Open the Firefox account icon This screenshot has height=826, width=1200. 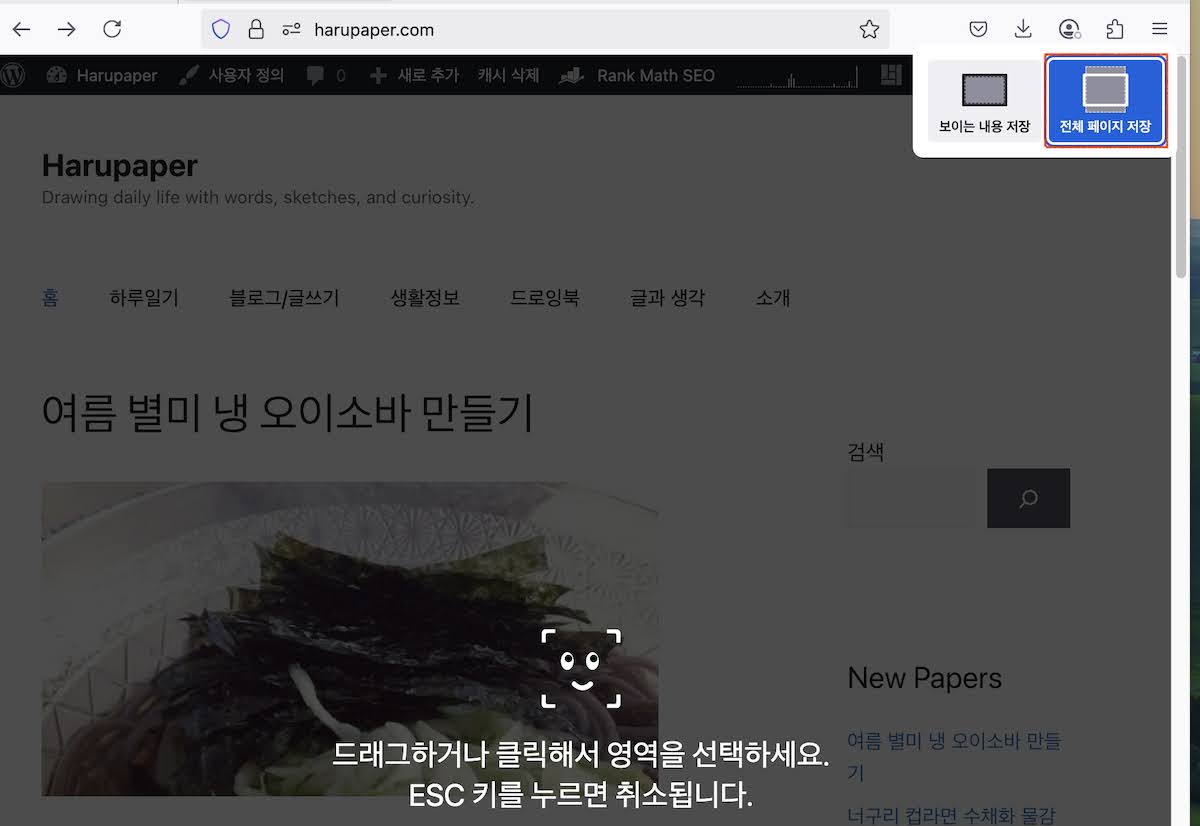coord(1070,29)
